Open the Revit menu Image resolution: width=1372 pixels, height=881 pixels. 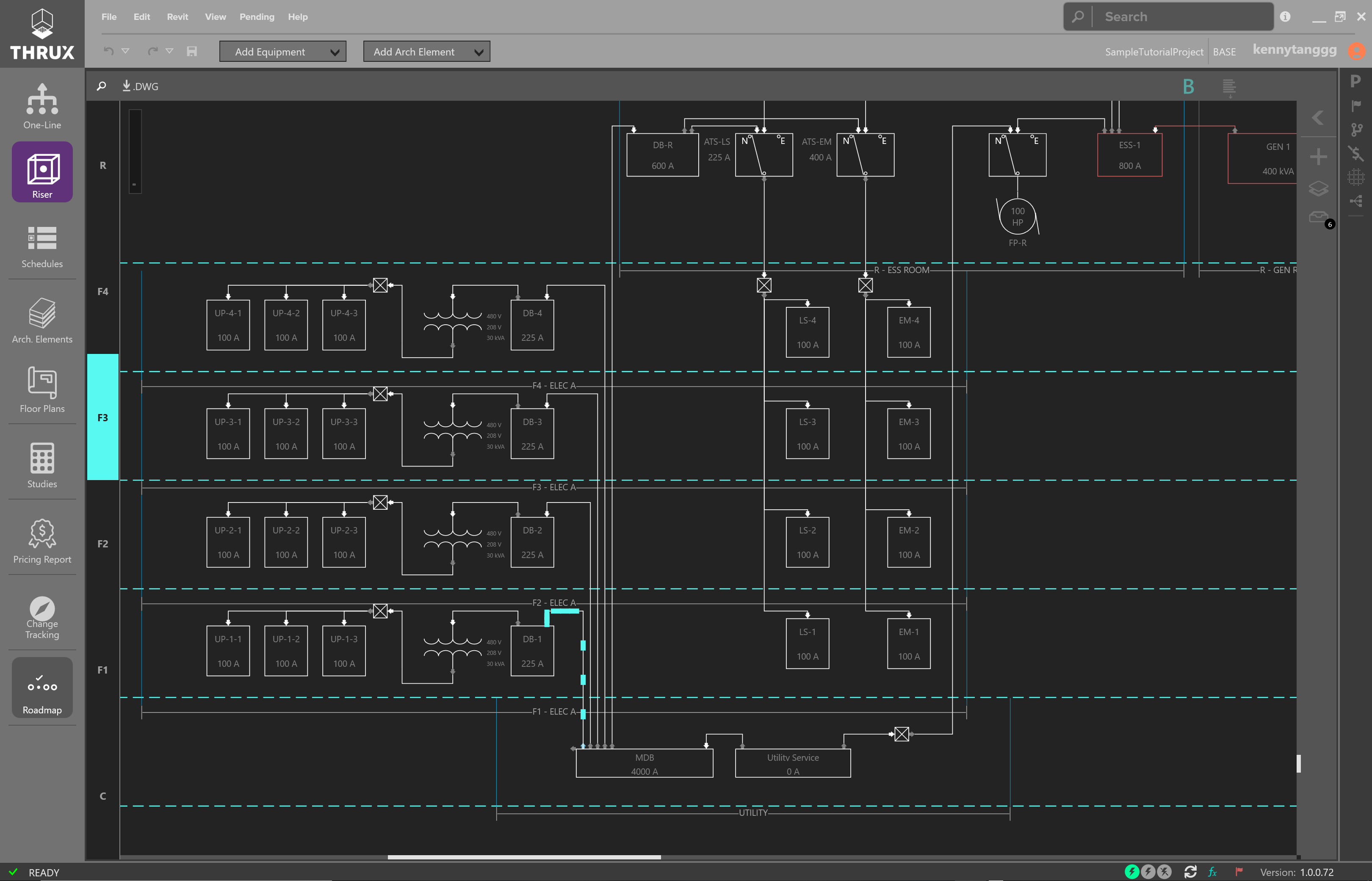177,17
